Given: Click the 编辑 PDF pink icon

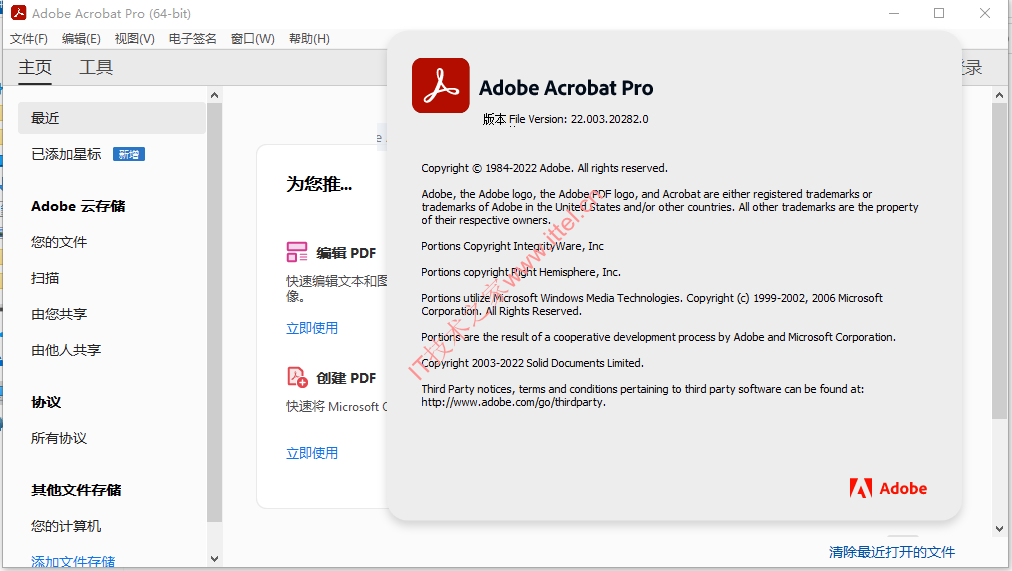Looking at the screenshot, I should [x=297, y=252].
